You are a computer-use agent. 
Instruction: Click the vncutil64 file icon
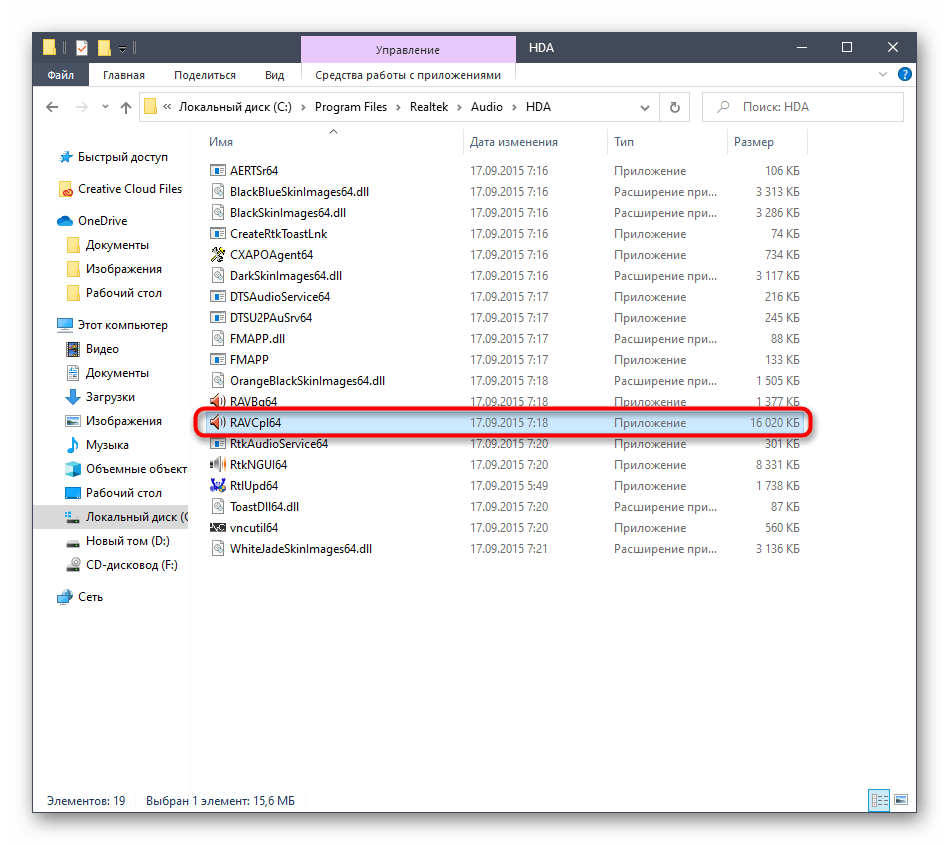tap(217, 528)
